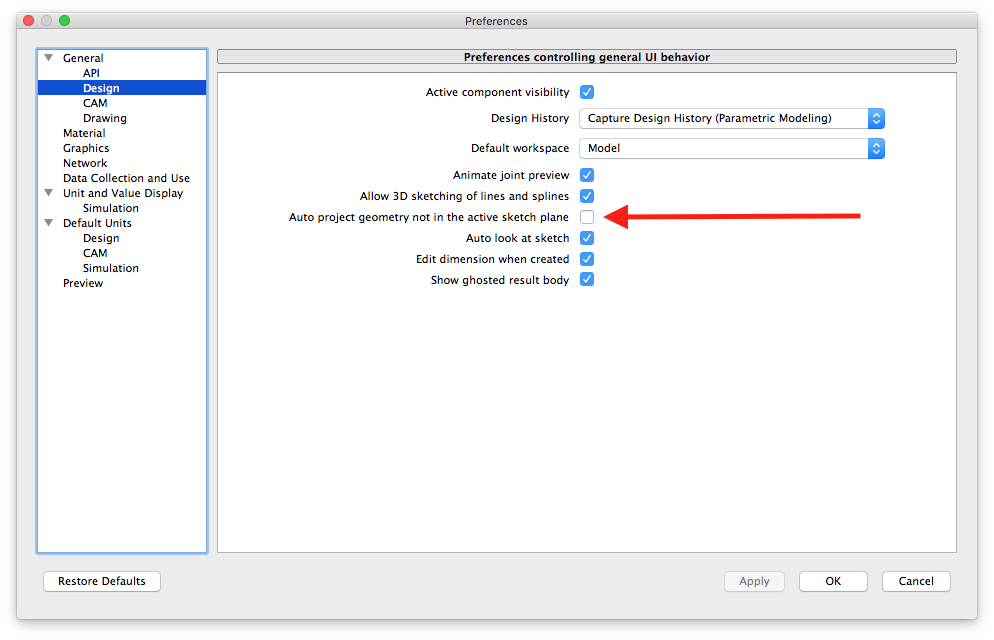Toggle Auto look at sketch checkbox
The height and width of the screenshot is (640, 994).
click(x=587, y=238)
